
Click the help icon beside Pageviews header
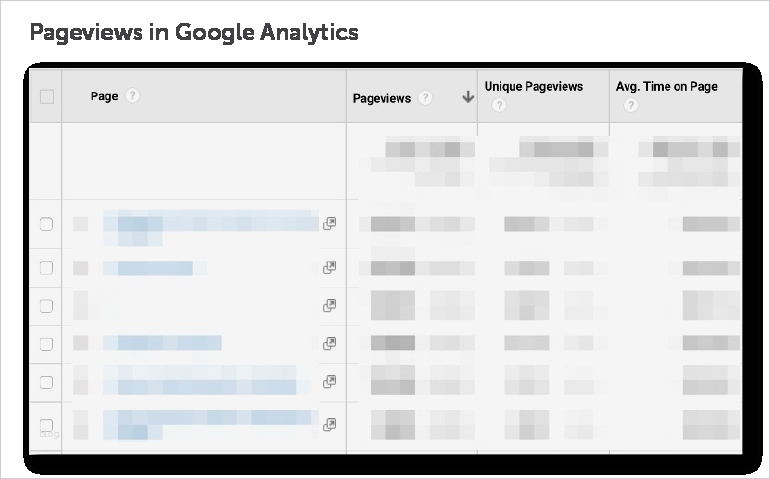(x=426, y=98)
